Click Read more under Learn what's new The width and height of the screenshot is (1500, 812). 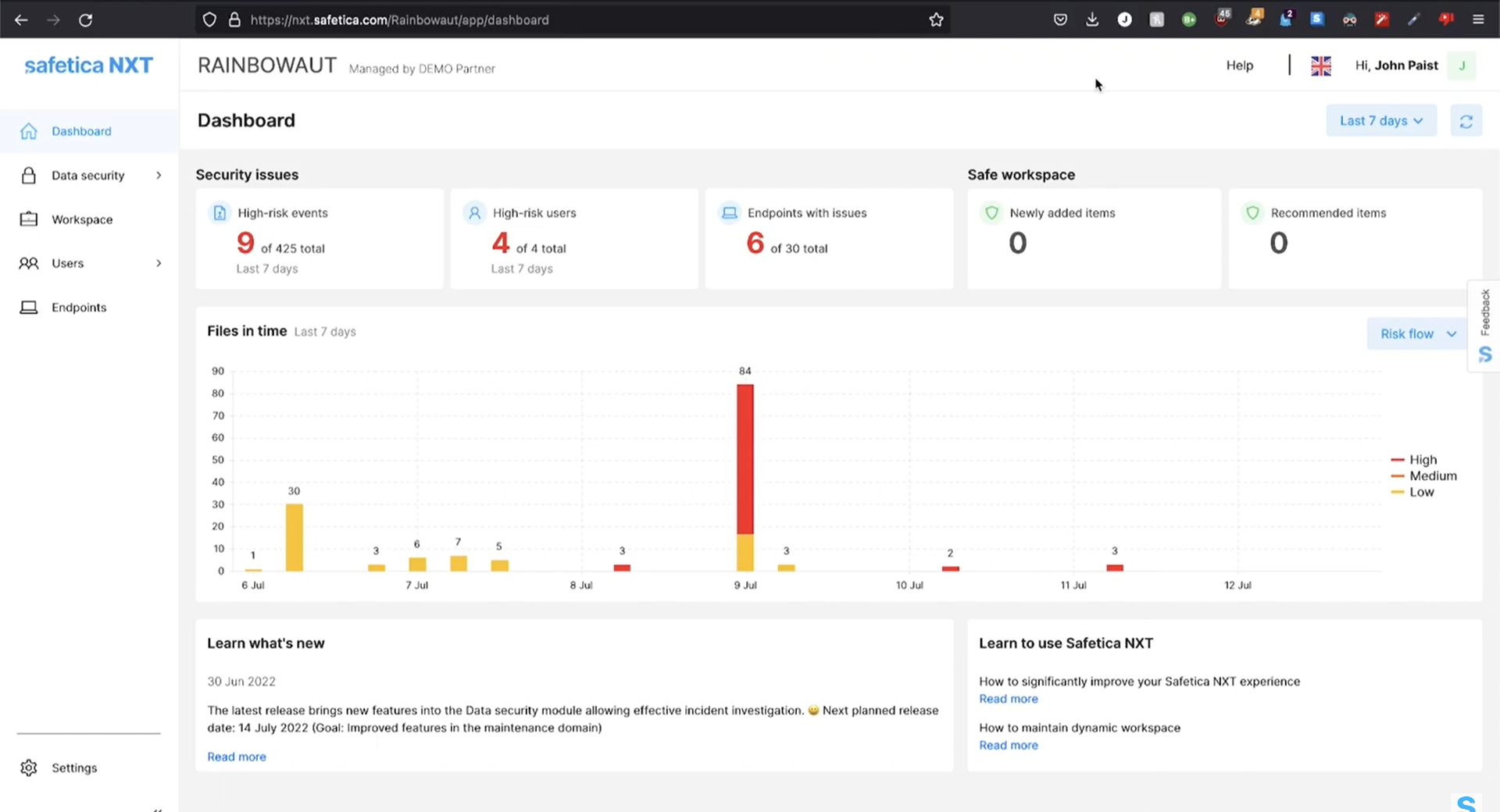tap(237, 757)
